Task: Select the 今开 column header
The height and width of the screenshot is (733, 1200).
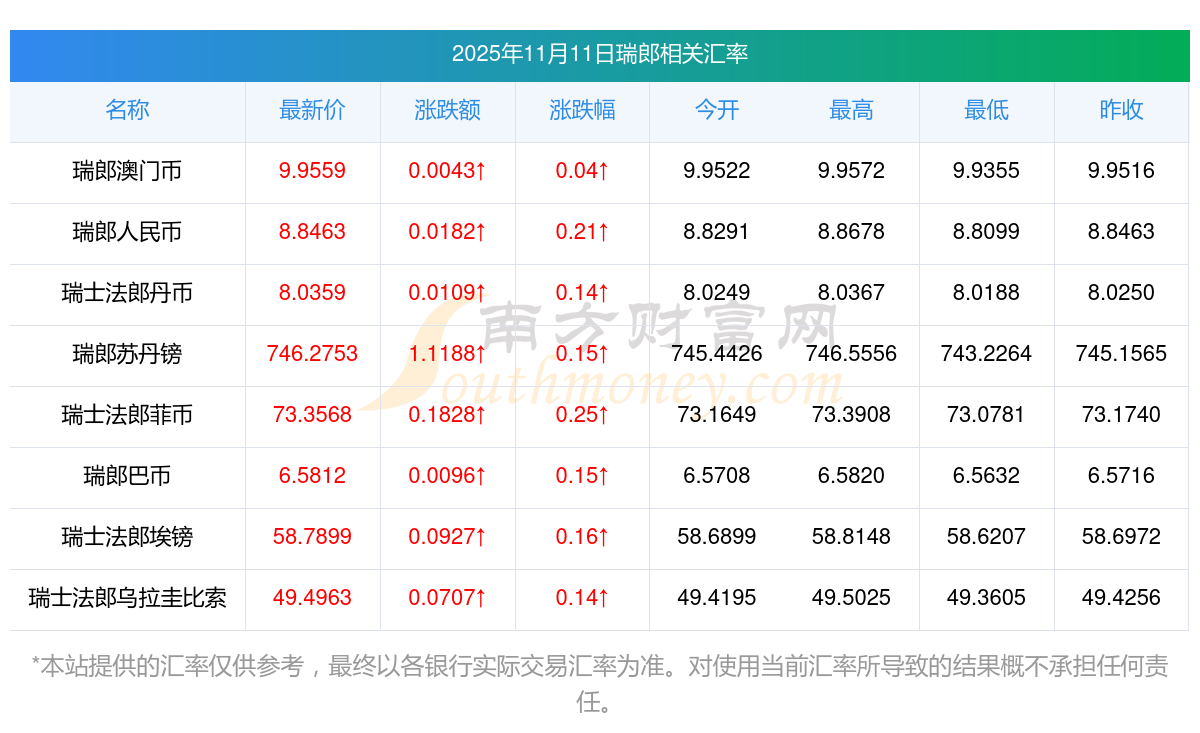Action: (x=716, y=110)
